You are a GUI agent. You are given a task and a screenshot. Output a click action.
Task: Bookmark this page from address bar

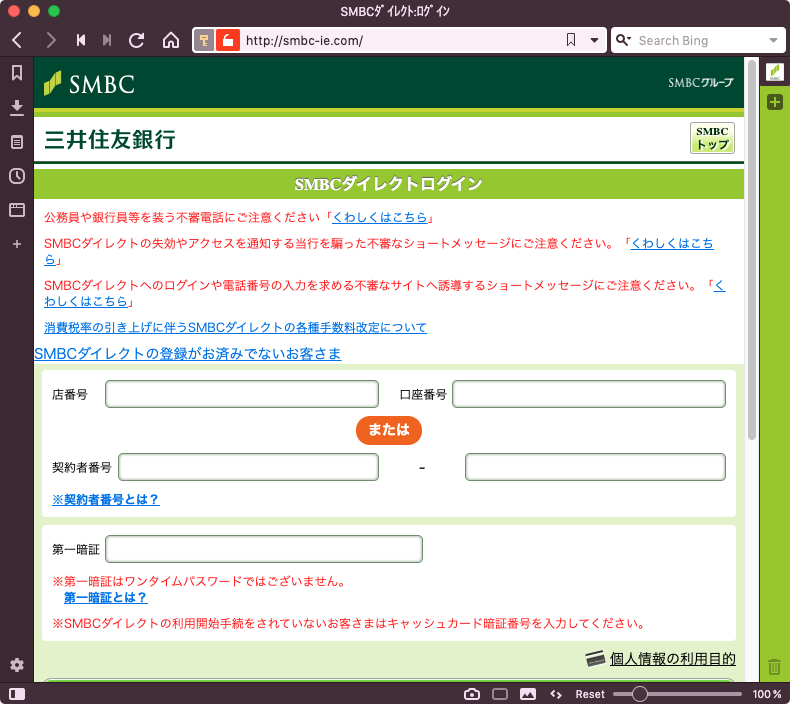[x=571, y=40]
